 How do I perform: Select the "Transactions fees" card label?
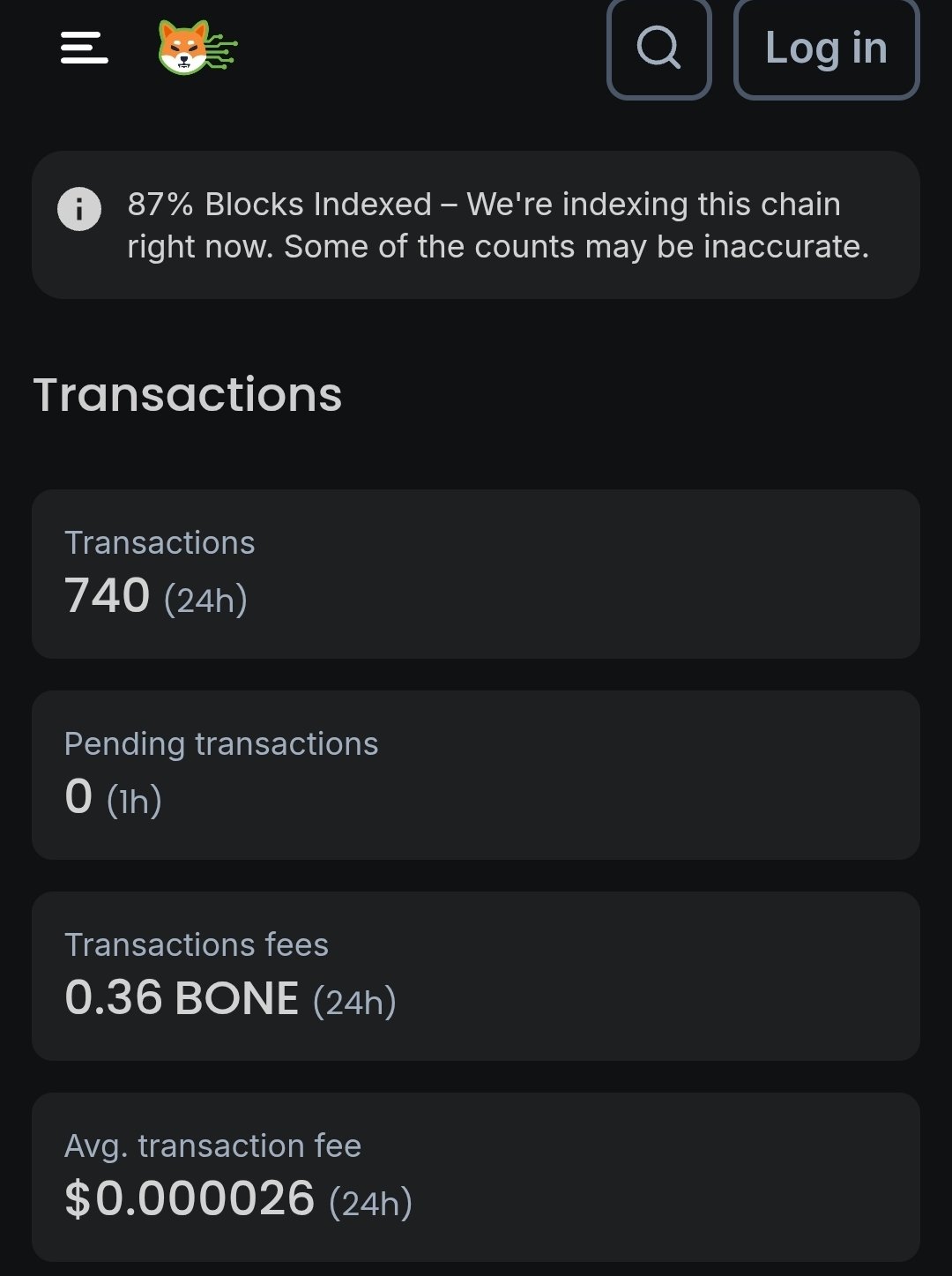point(197,945)
